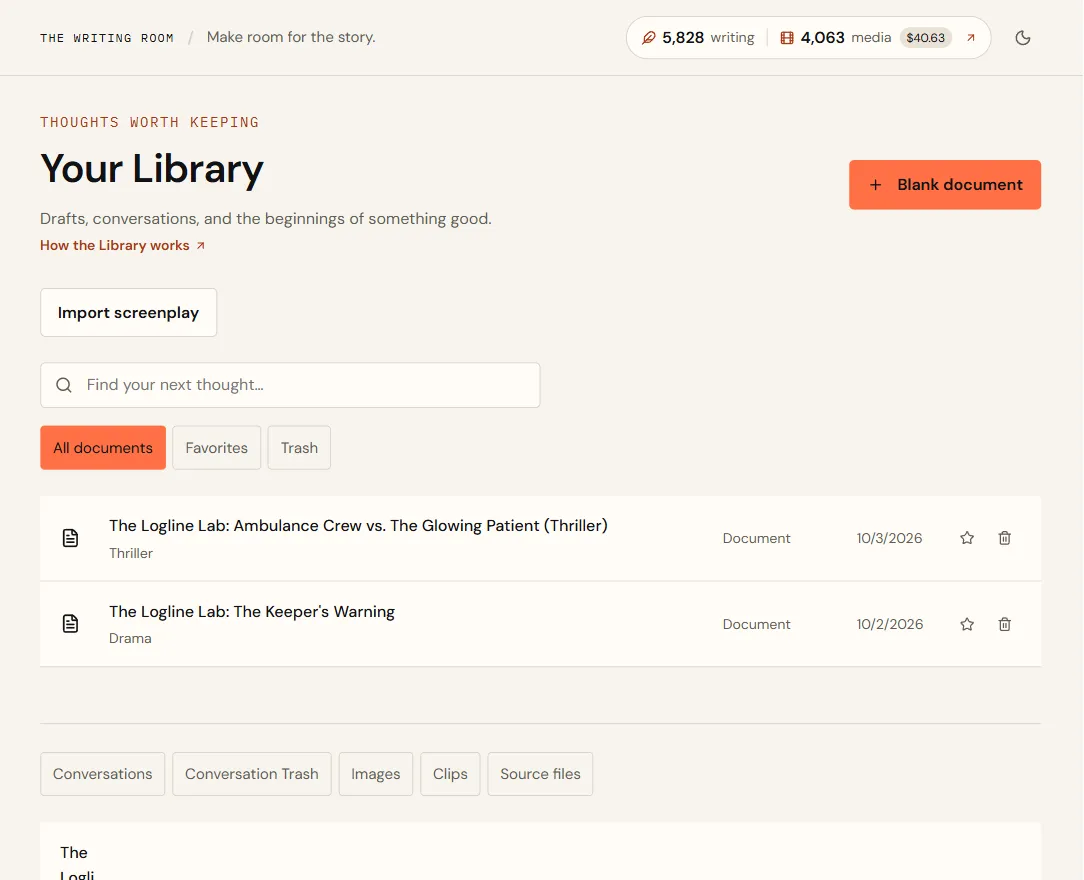The image size is (1084, 880).
Task: Click The Keeper's Warning document file icon
Action: pos(71,624)
